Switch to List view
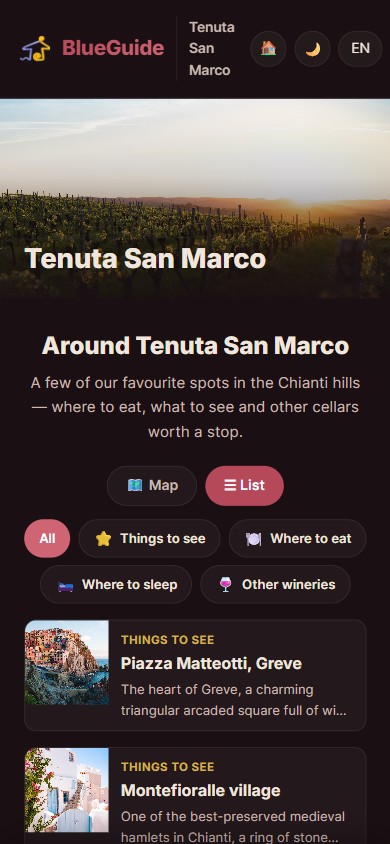Screen dimensions: 390x844 [244, 486]
